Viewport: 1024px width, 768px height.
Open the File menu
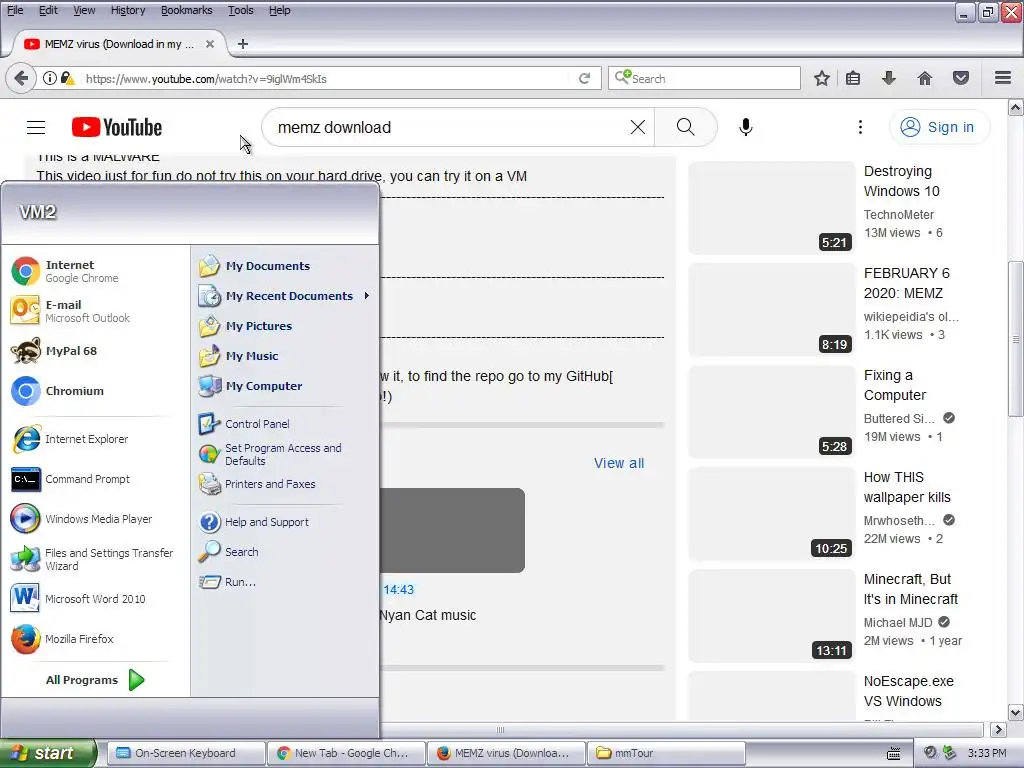[15, 10]
